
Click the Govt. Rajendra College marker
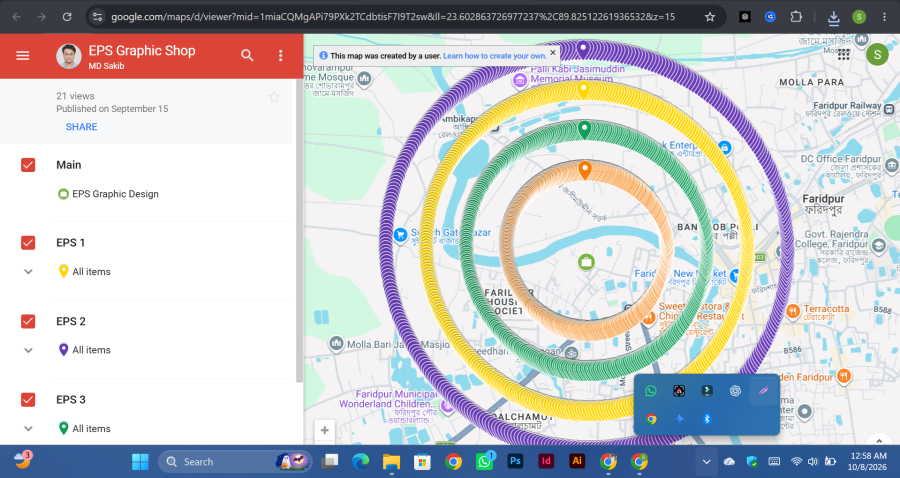[878, 246]
